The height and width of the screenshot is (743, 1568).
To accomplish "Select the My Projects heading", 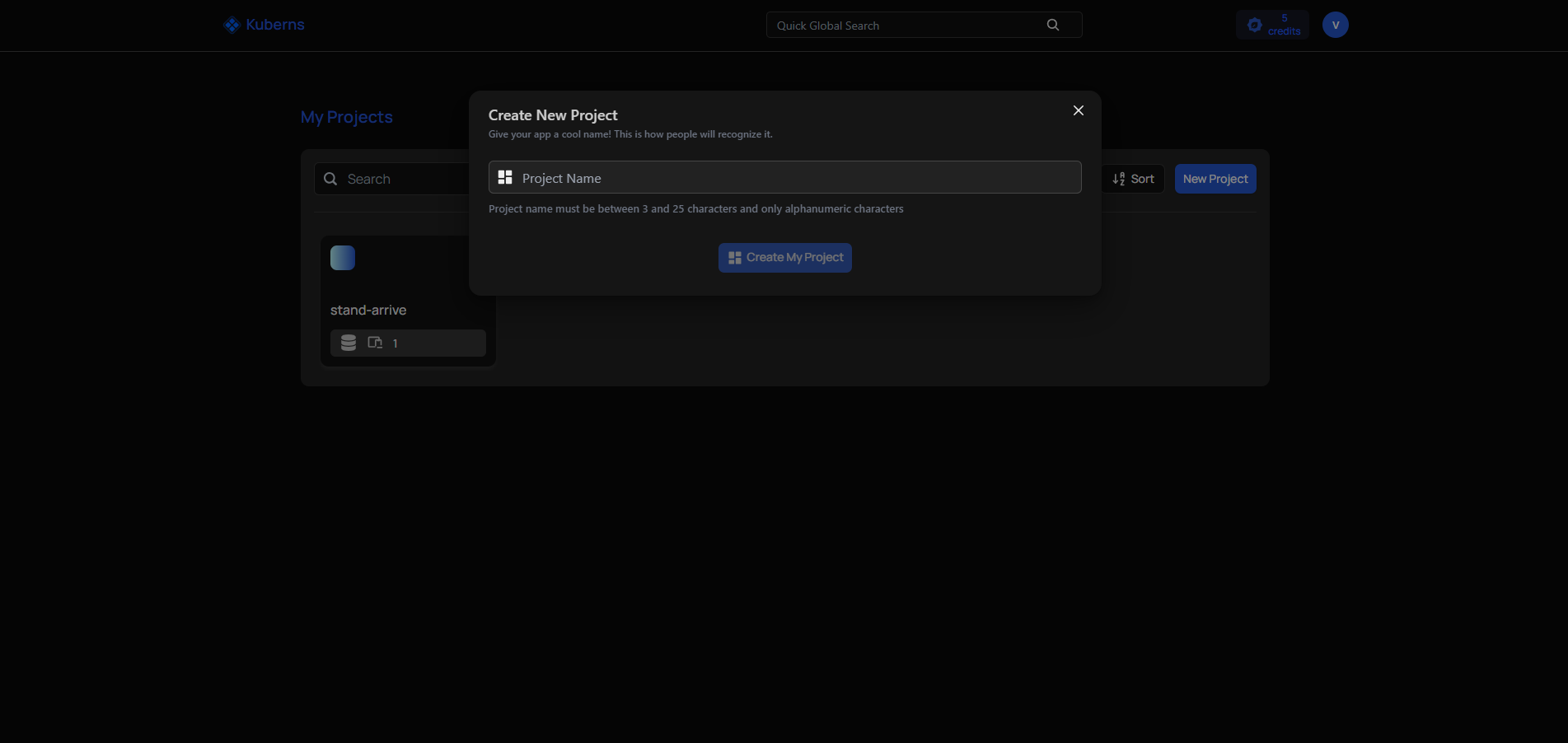I will pyautogui.click(x=346, y=117).
